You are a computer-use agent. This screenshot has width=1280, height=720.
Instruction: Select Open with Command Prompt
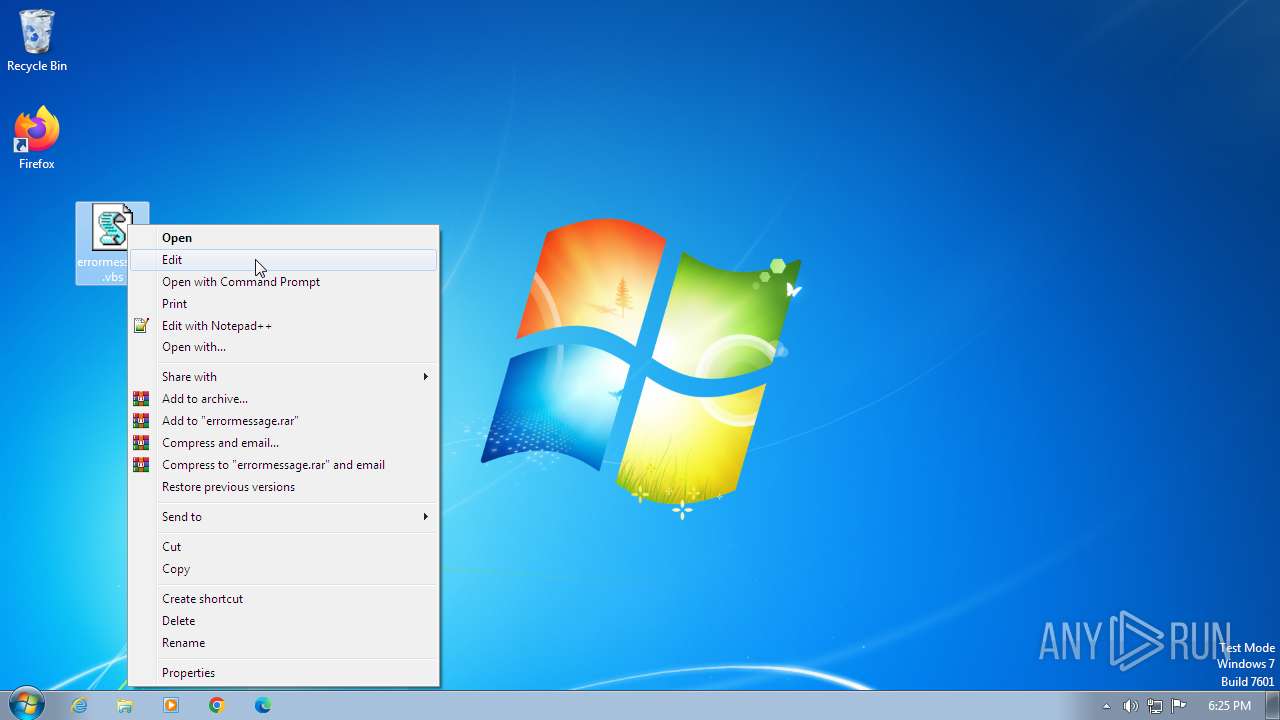click(284, 282)
